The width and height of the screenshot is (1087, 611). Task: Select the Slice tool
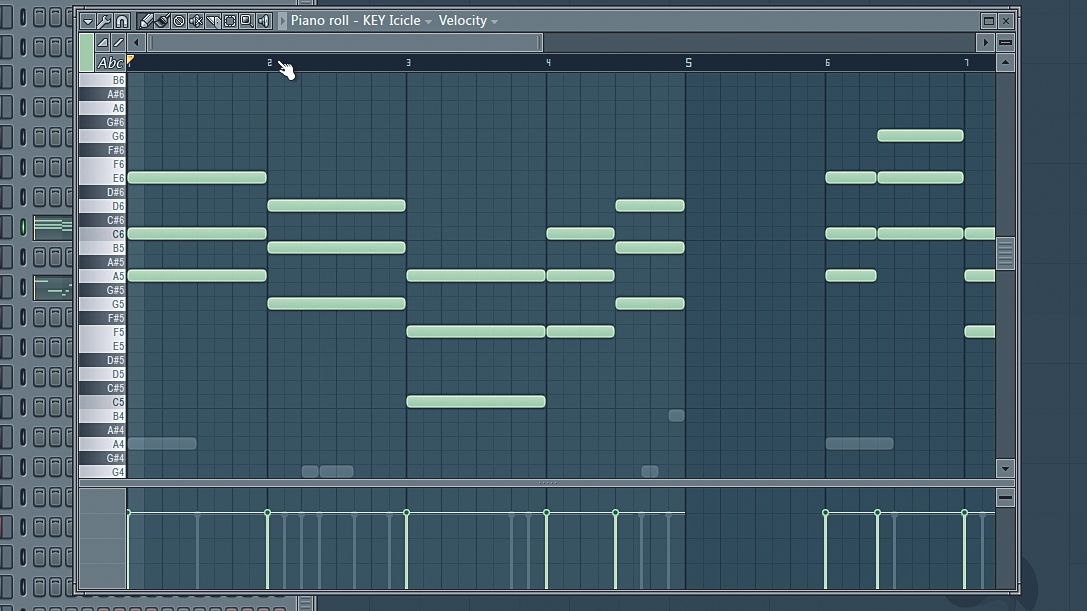[x=212, y=20]
